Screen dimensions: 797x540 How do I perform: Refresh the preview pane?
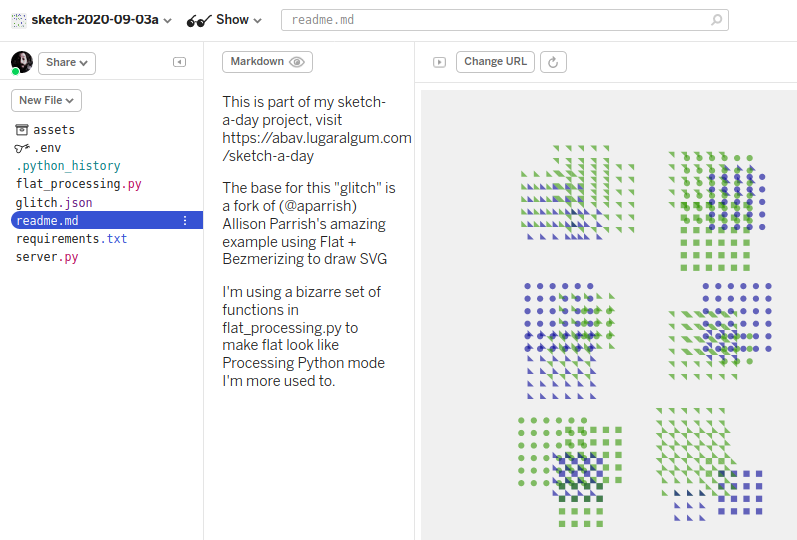click(554, 62)
